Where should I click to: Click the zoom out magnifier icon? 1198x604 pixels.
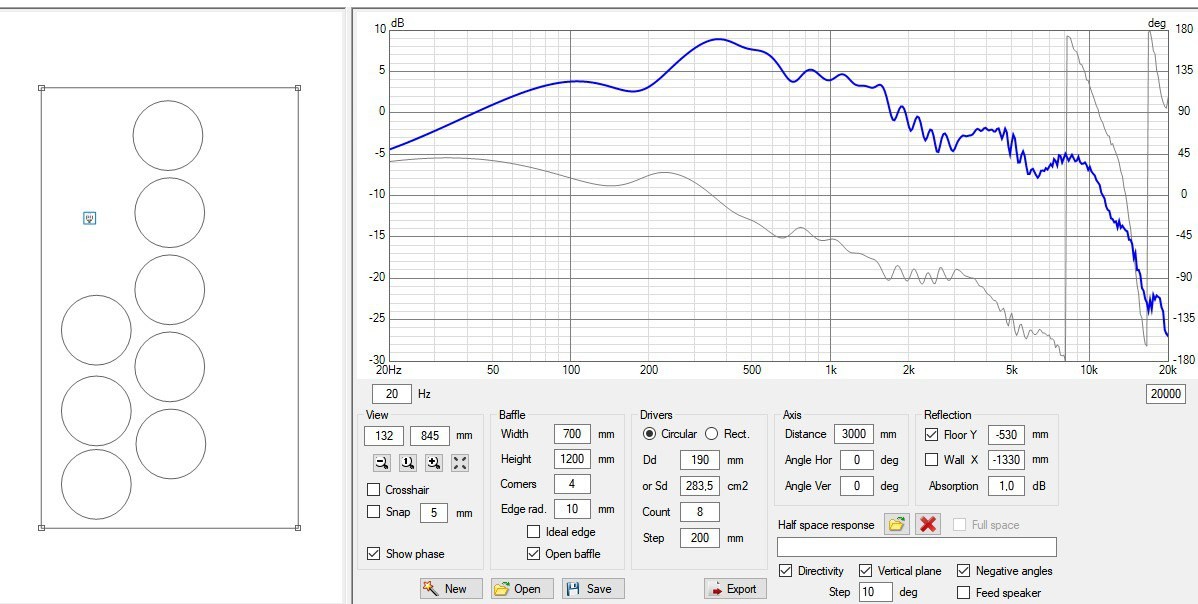click(x=381, y=462)
